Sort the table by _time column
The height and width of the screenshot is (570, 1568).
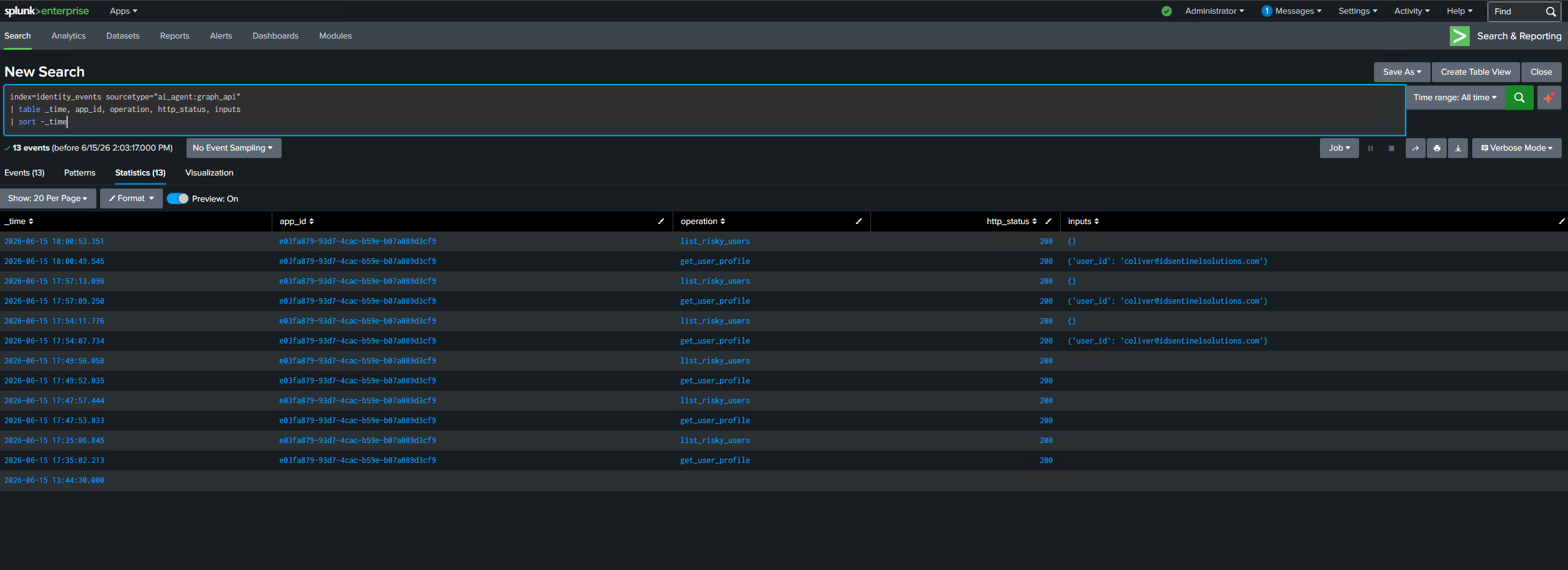coord(19,222)
